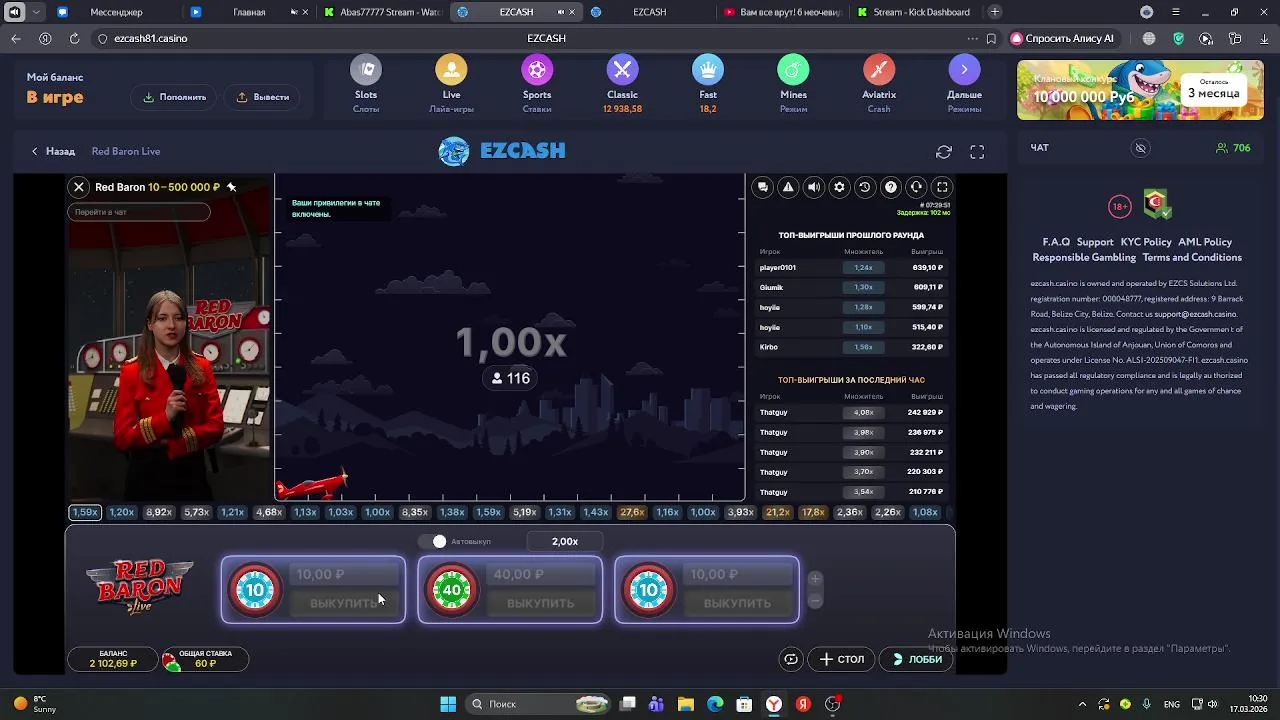Refresh the game with reload icon near EZCASH logo

944,152
